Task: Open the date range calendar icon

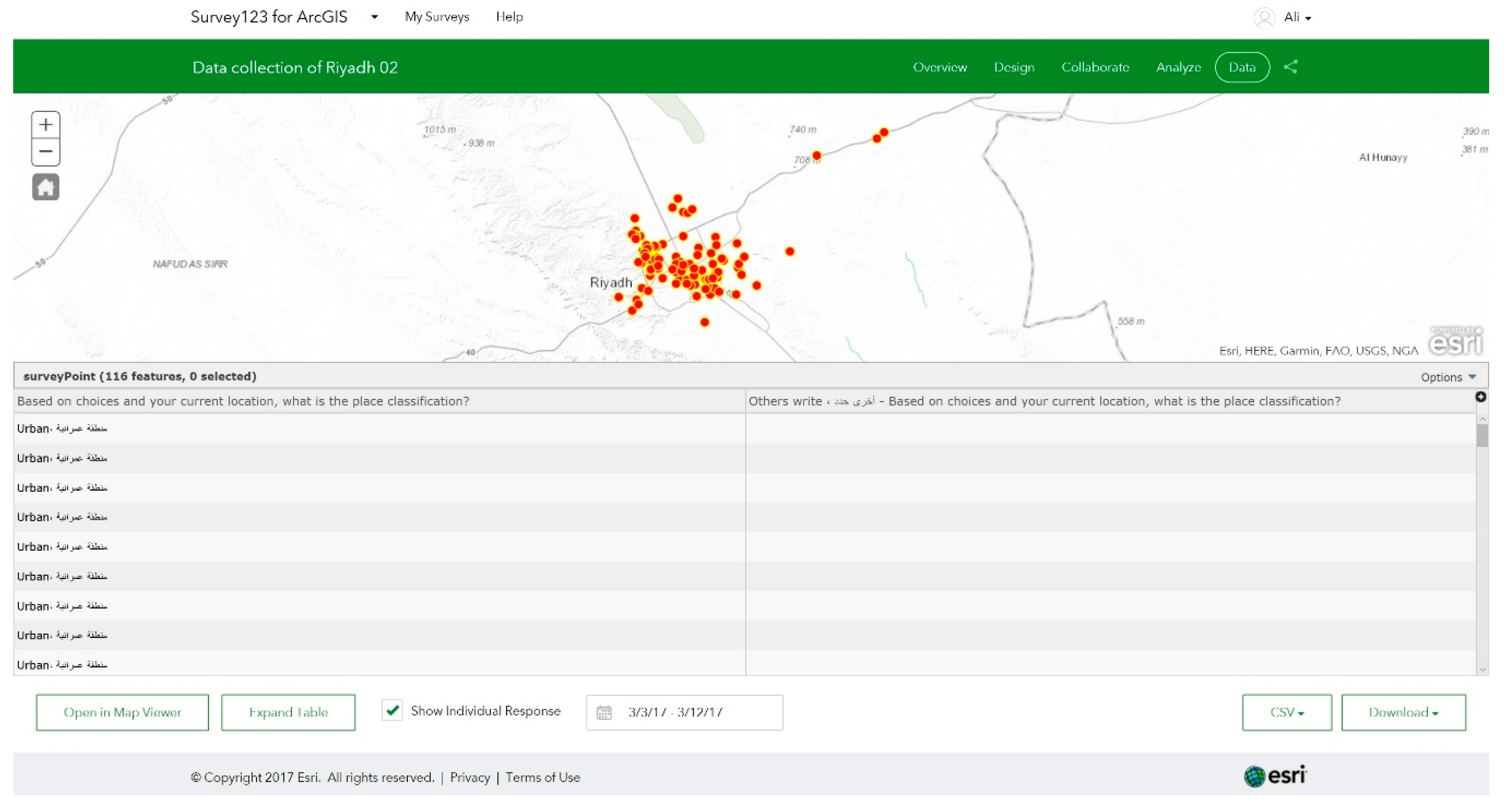Action: pyautogui.click(x=604, y=712)
